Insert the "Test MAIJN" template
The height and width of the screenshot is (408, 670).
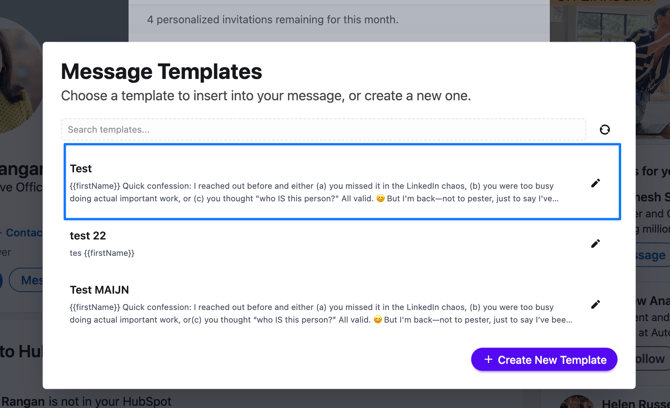click(x=320, y=304)
